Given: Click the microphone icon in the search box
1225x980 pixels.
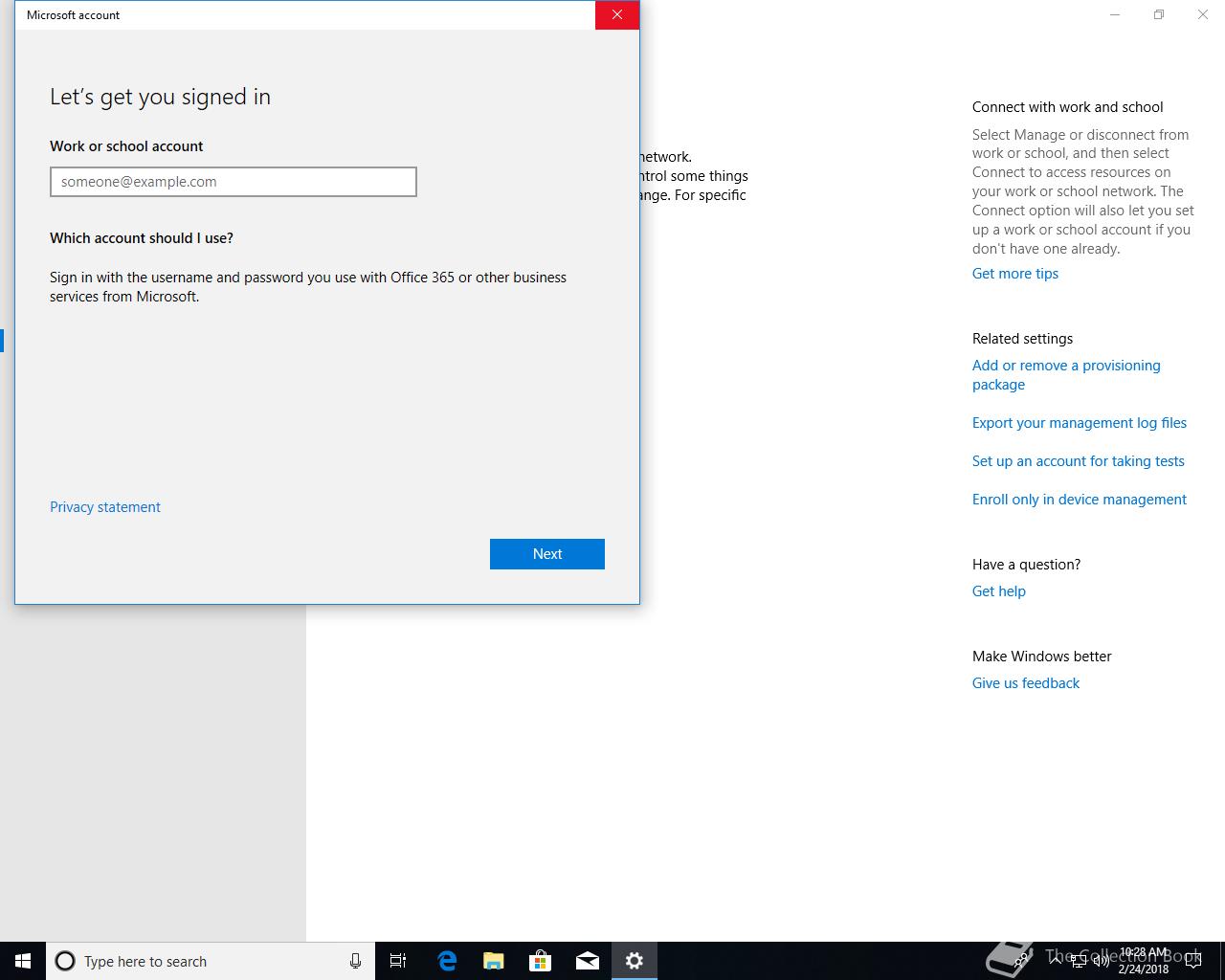Looking at the screenshot, I should 355,961.
